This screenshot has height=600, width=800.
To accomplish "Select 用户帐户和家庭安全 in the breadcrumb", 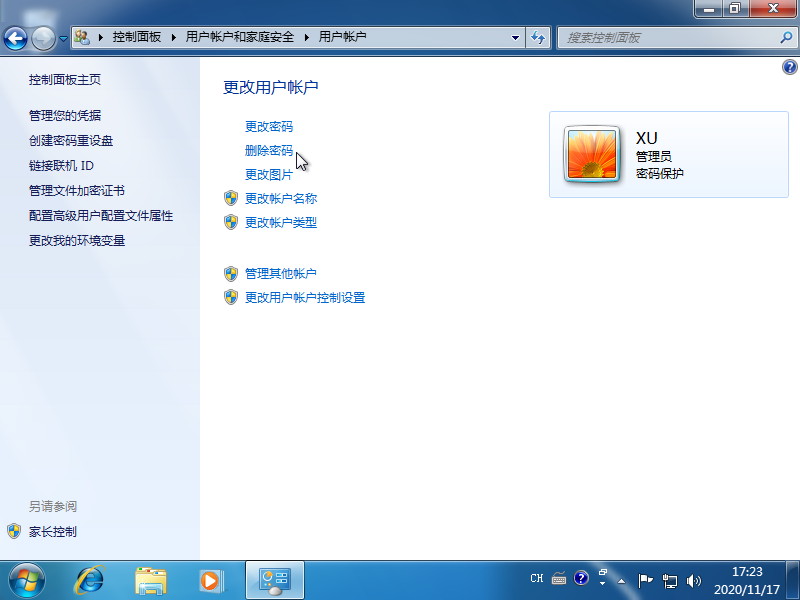I will point(237,38).
